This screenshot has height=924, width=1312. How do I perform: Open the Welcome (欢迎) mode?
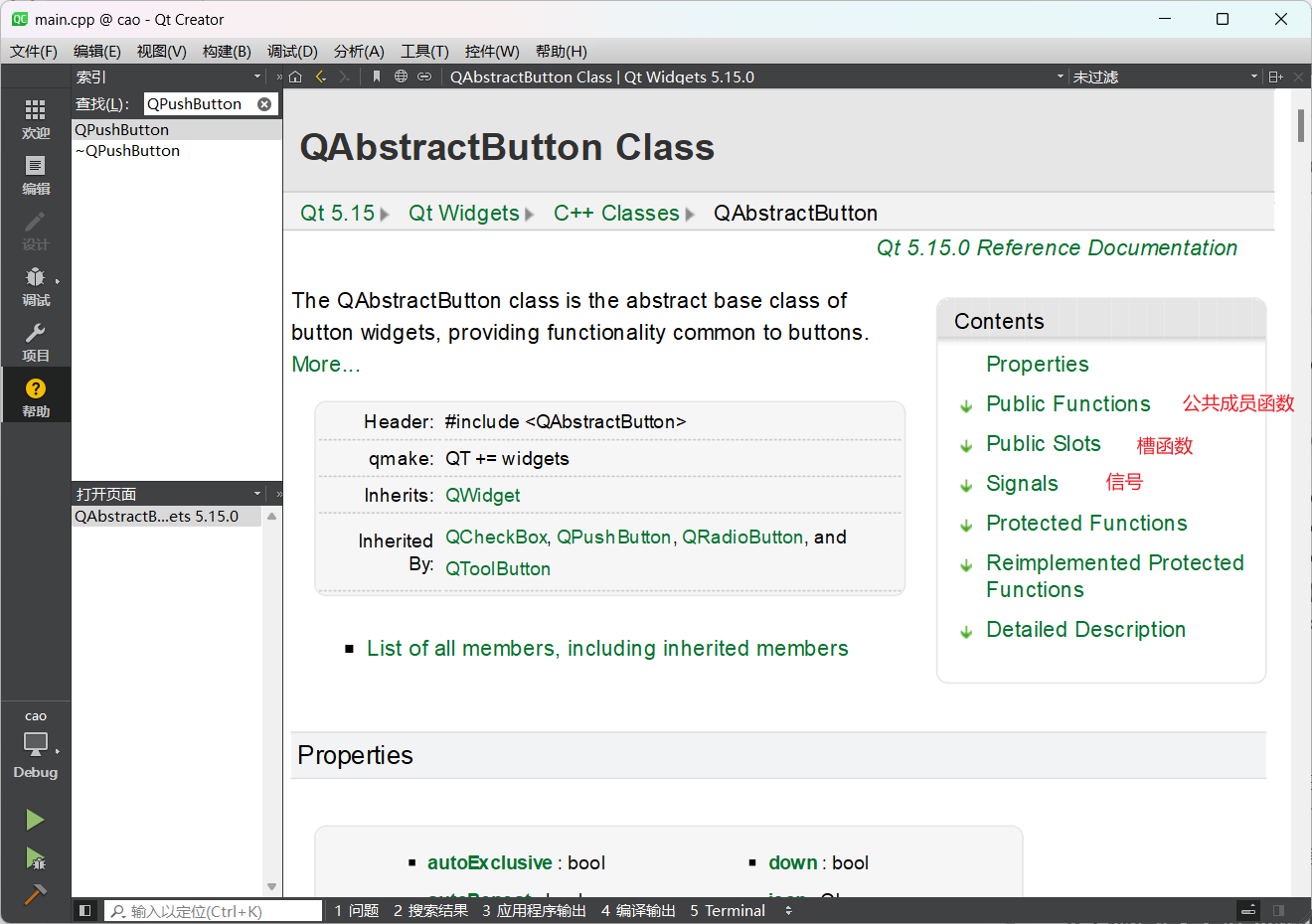click(x=36, y=119)
